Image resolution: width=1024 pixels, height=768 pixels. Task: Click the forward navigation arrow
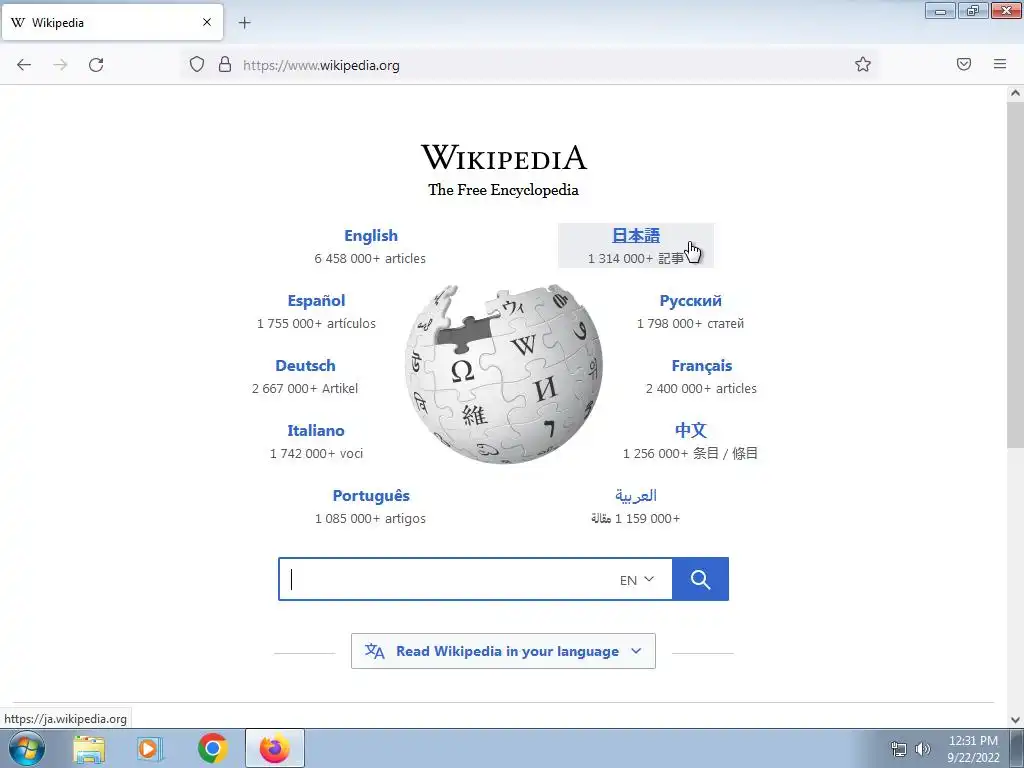(x=60, y=65)
